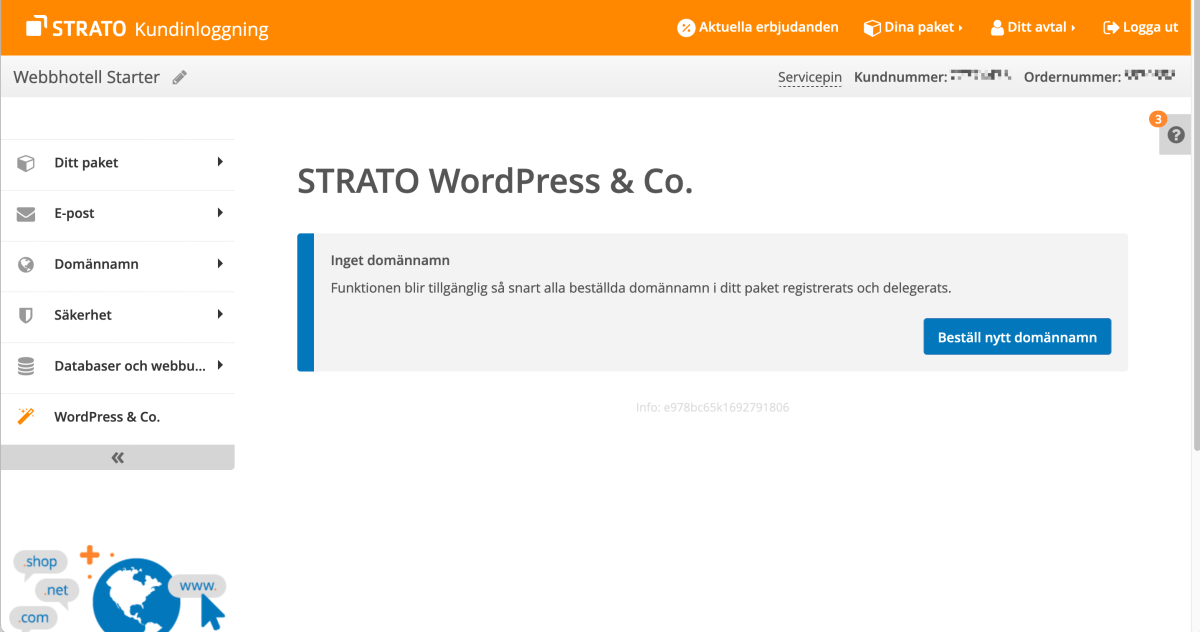This screenshot has width=1200, height=632.
Task: Click the Webbhotell Starter package title
Action: click(86, 77)
